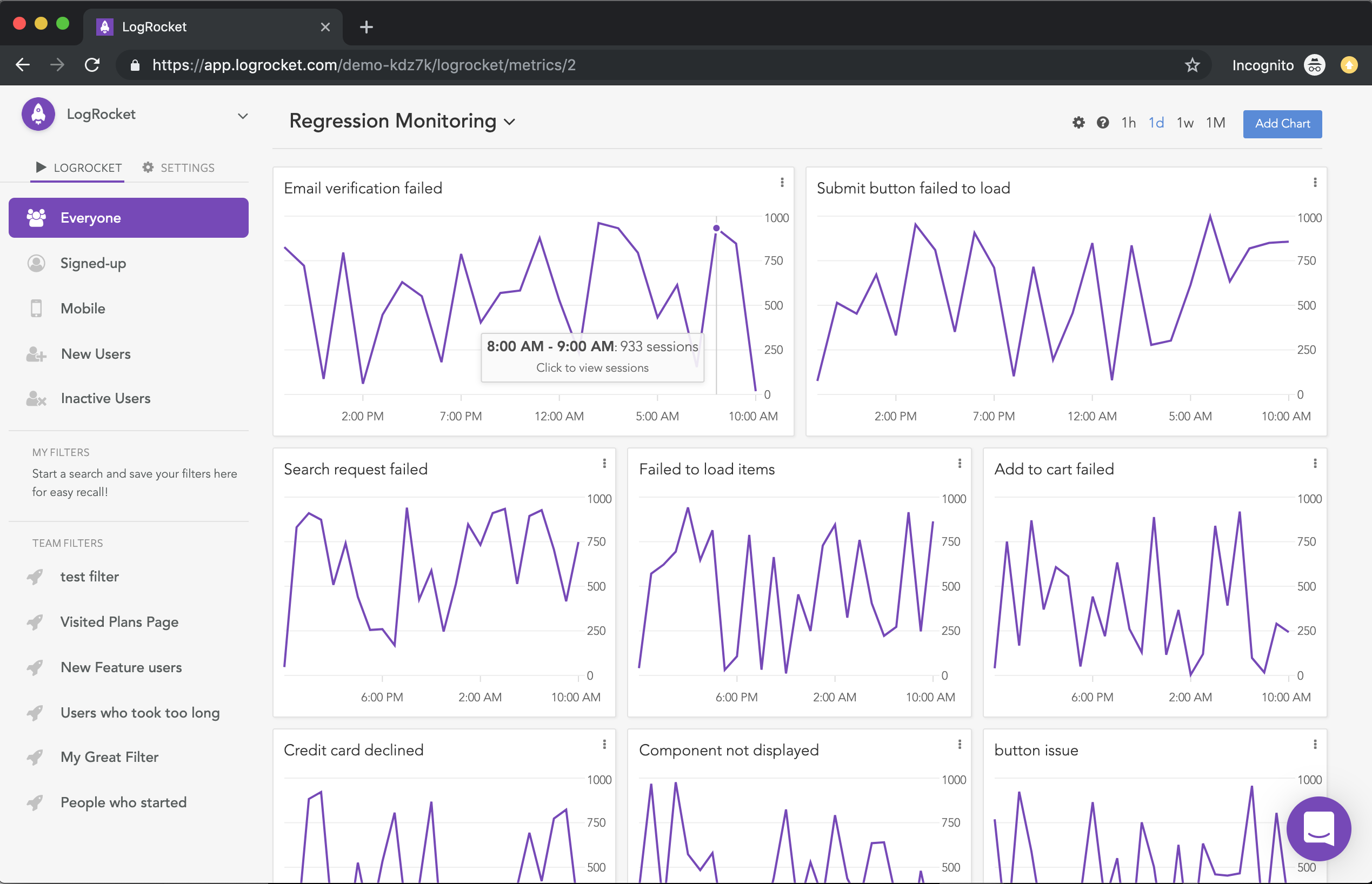Screen dimensions: 1372x884
Task: Click the Add Chart button
Action: click(x=1282, y=123)
